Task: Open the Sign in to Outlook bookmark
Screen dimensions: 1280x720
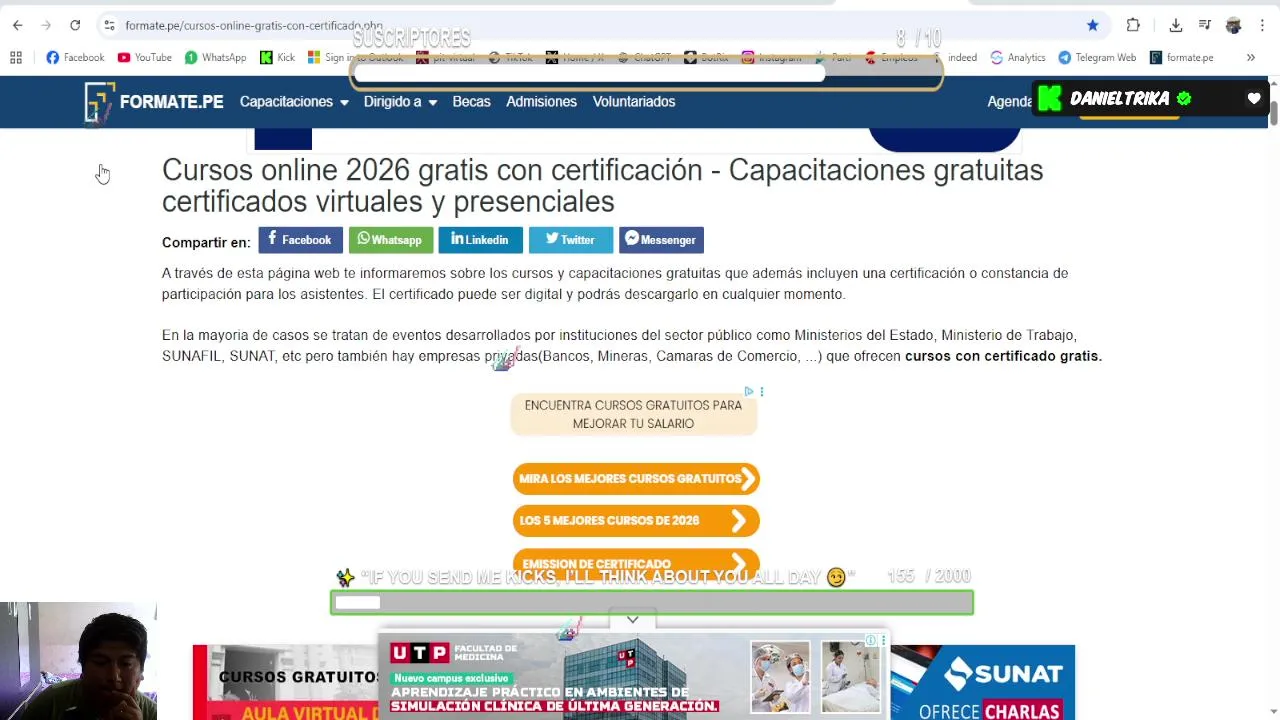Action: coord(356,57)
